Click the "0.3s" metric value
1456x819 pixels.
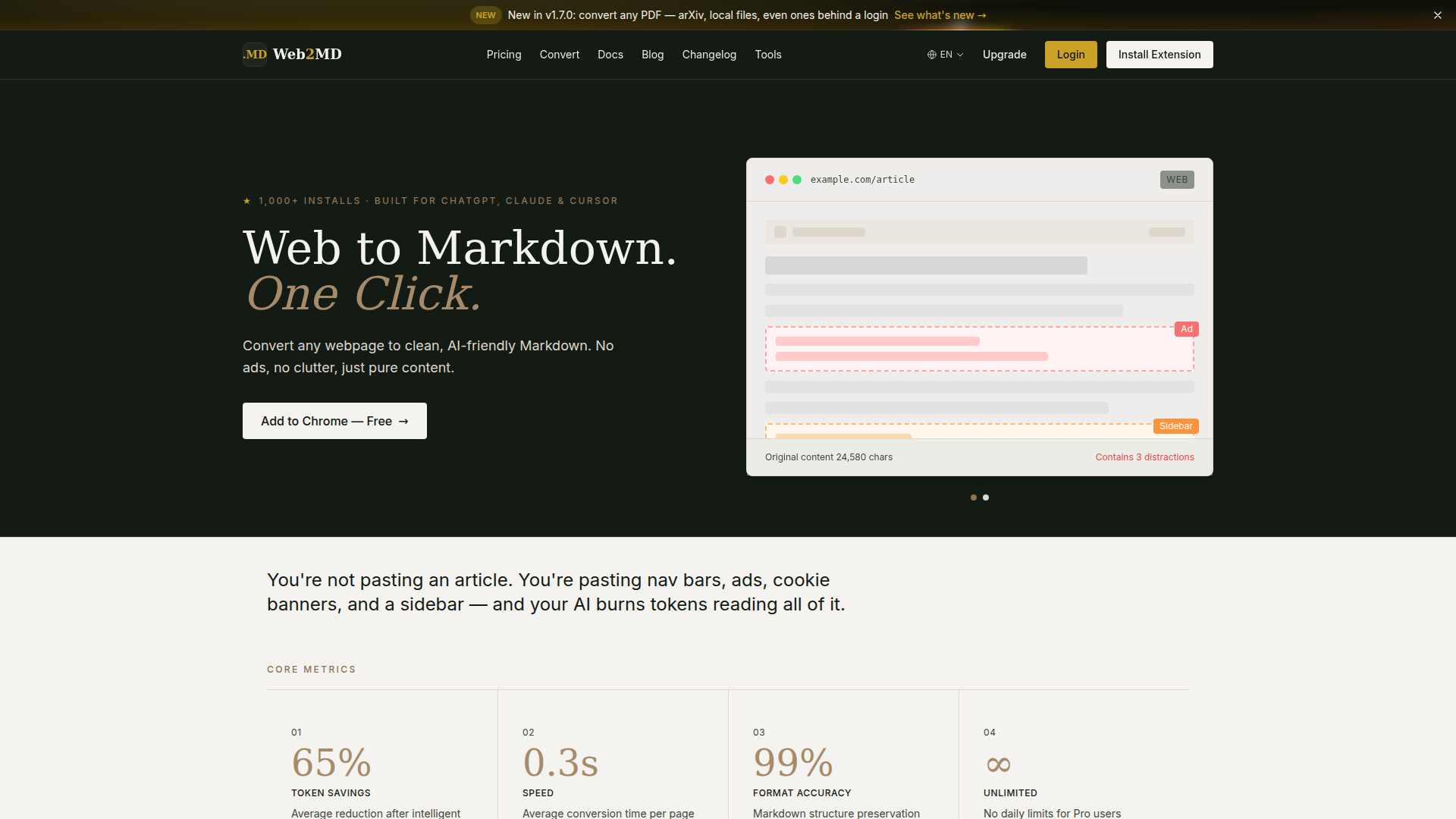[x=560, y=762]
